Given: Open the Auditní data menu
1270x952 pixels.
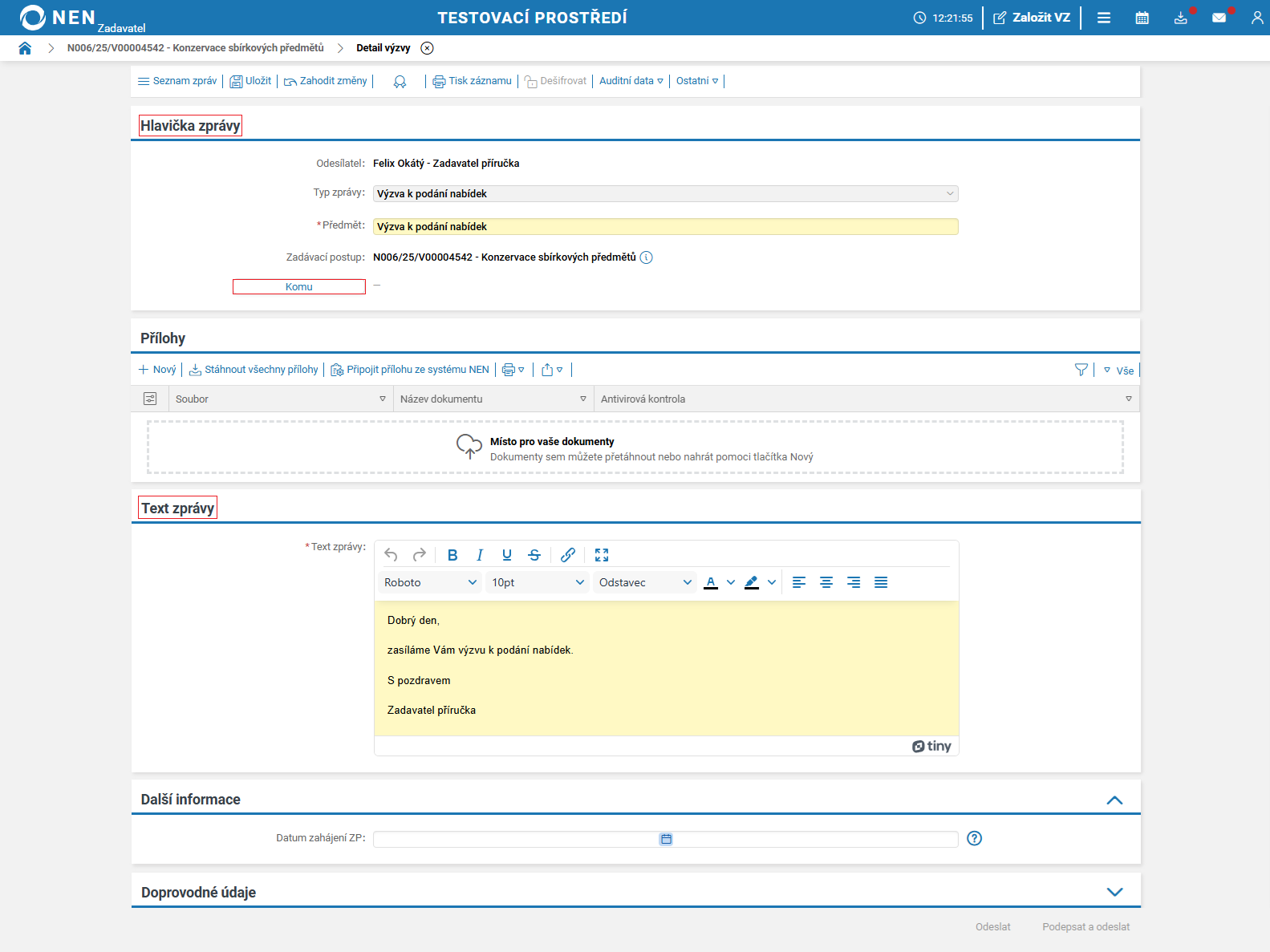Looking at the screenshot, I should 631,81.
